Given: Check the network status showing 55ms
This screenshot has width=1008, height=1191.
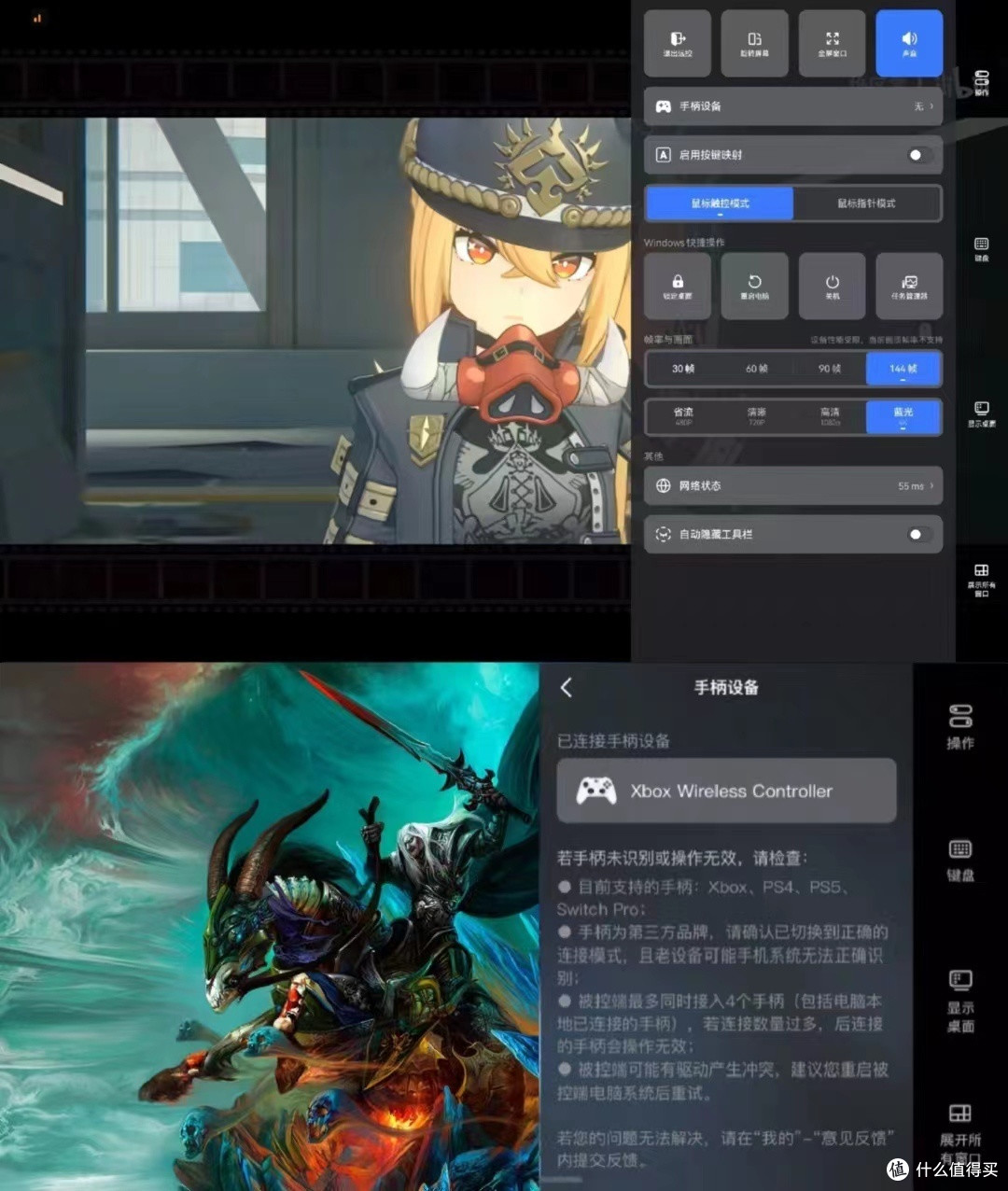Looking at the screenshot, I should 793,485.
